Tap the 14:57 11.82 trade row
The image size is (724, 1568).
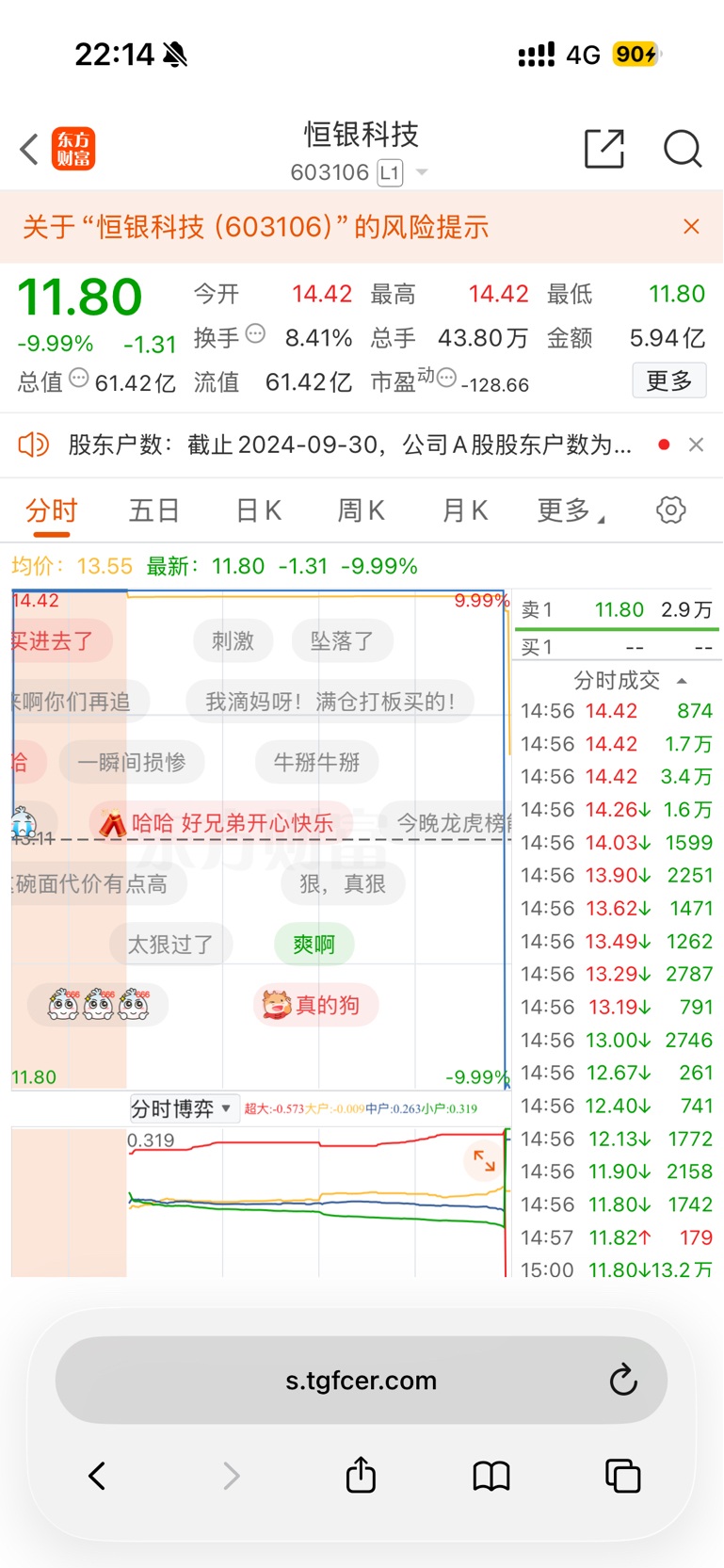617,1237
